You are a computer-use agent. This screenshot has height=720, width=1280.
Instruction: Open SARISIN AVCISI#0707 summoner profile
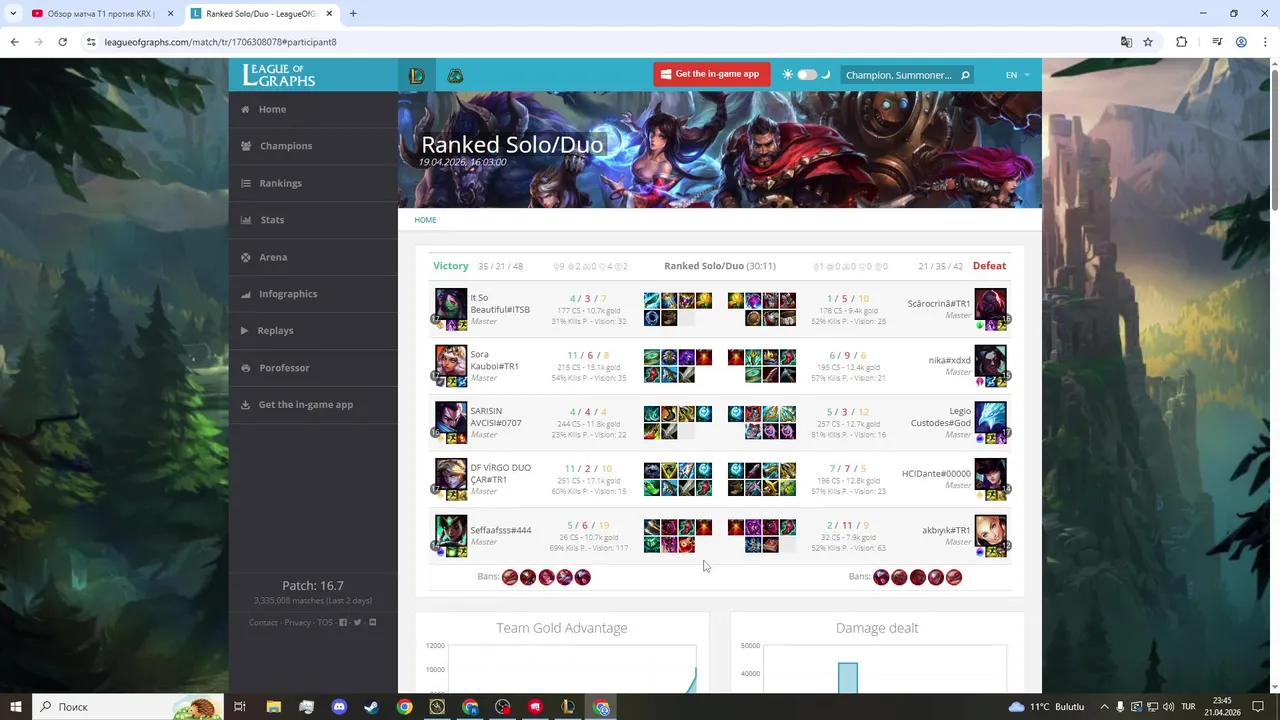pyautogui.click(x=496, y=417)
